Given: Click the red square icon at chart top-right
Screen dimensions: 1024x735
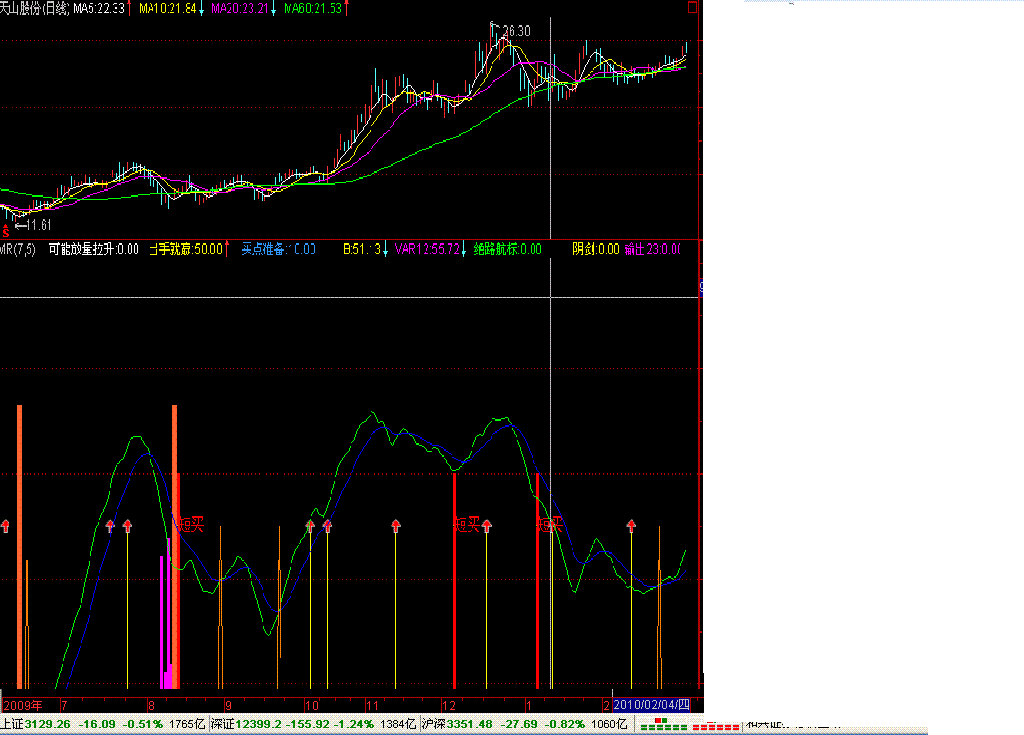Looking at the screenshot, I should (692, 8).
